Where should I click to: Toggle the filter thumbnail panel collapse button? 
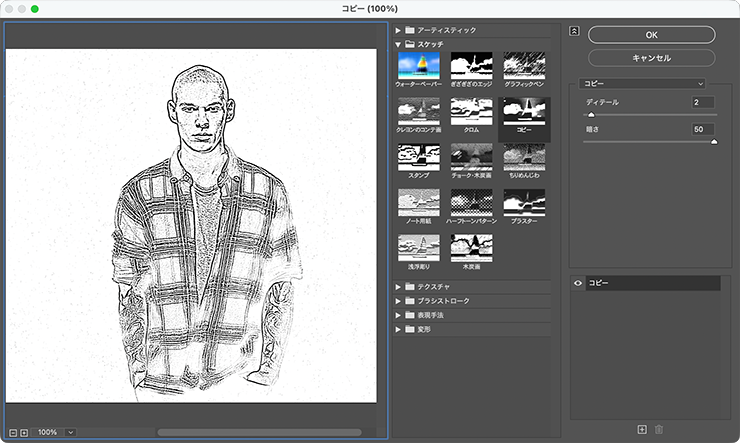coord(574,30)
